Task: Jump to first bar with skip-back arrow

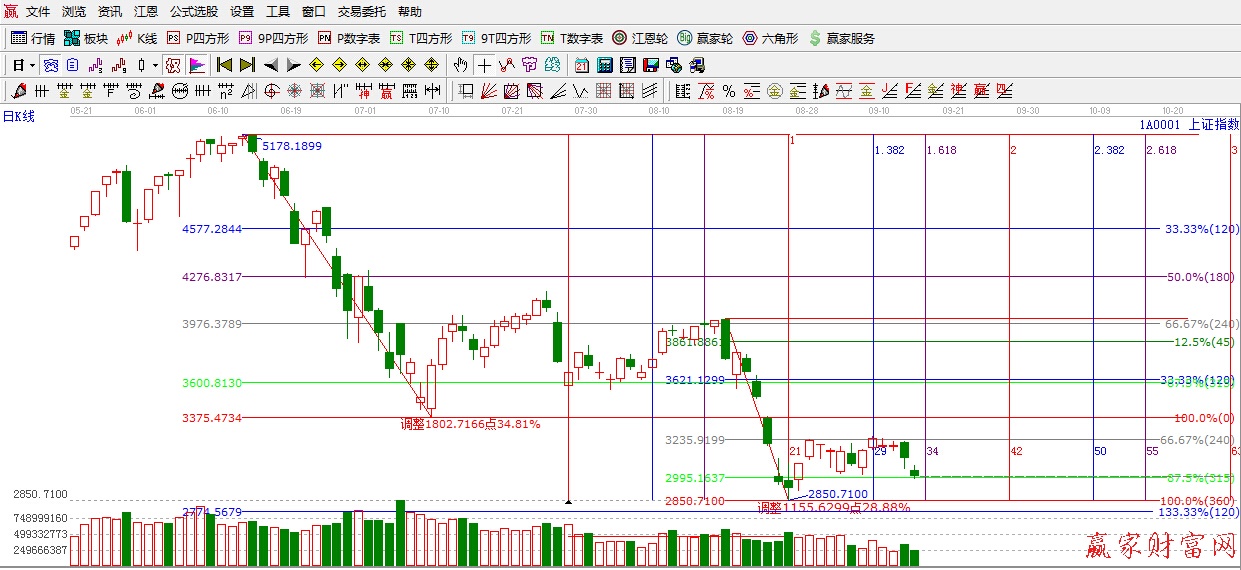Action: coord(224,65)
